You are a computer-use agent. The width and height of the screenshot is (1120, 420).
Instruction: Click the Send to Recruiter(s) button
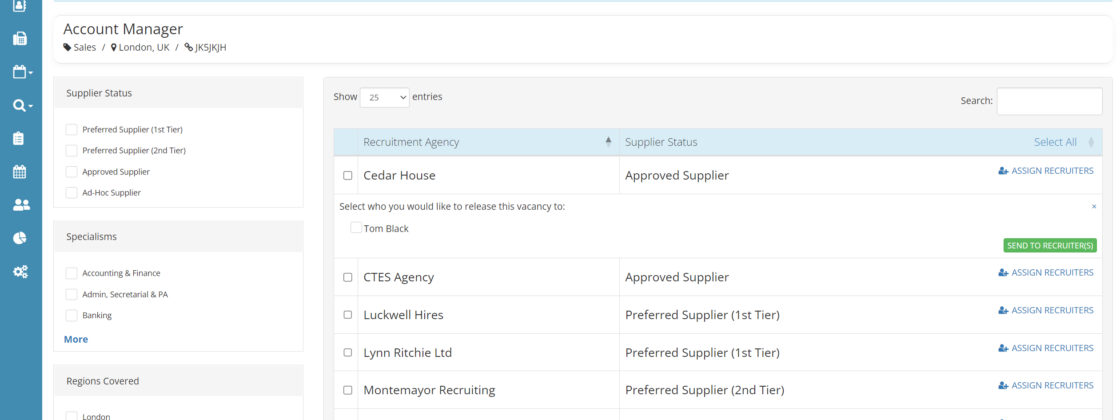pos(1049,245)
